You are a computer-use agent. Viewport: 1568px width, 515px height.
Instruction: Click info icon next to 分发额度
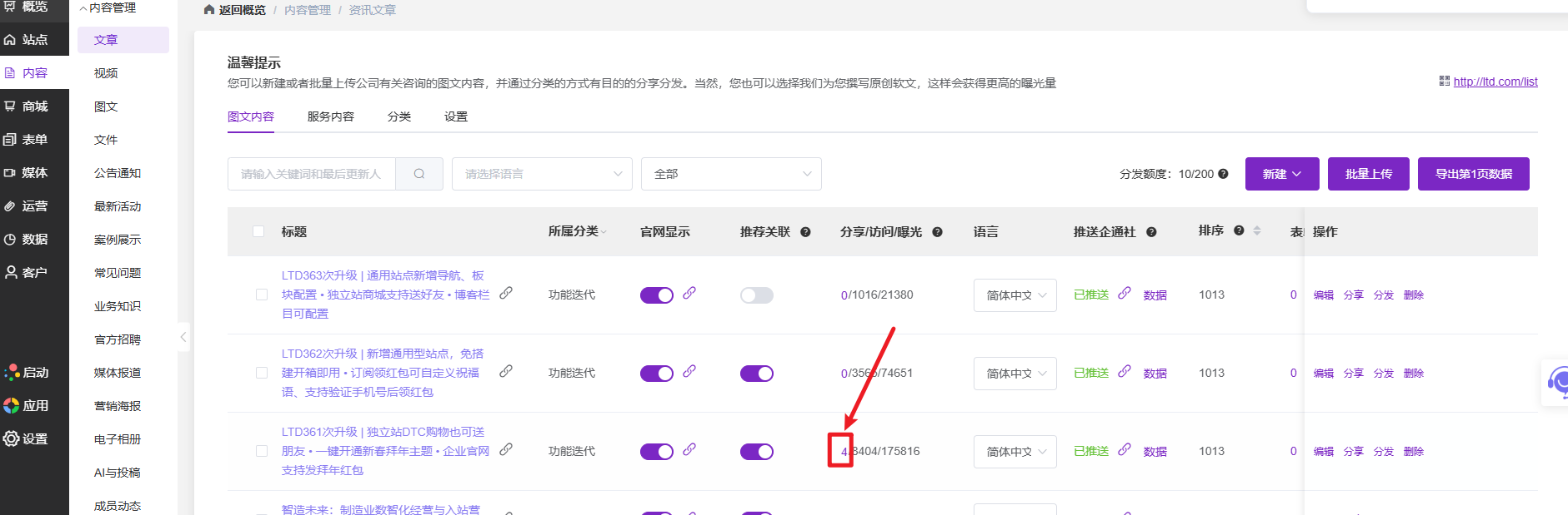pos(1223,174)
